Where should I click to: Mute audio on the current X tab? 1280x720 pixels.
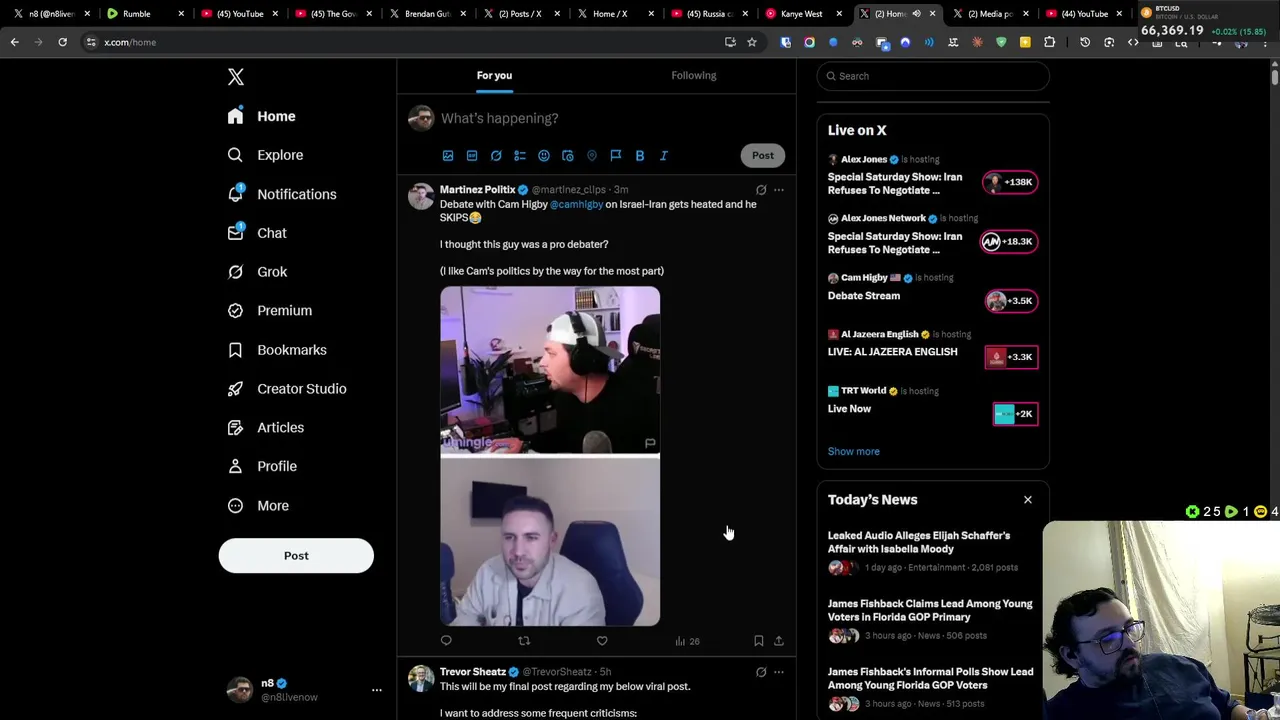click(916, 14)
